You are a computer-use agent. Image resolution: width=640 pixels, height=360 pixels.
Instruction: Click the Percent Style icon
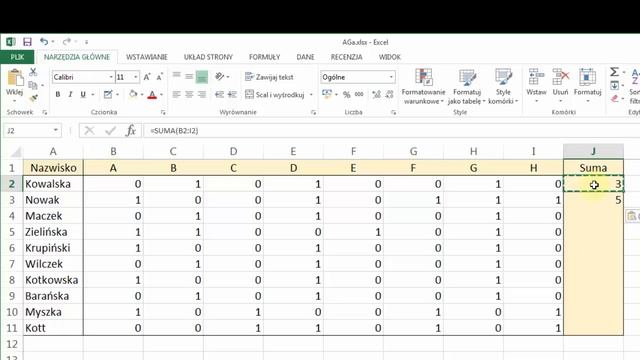click(347, 95)
